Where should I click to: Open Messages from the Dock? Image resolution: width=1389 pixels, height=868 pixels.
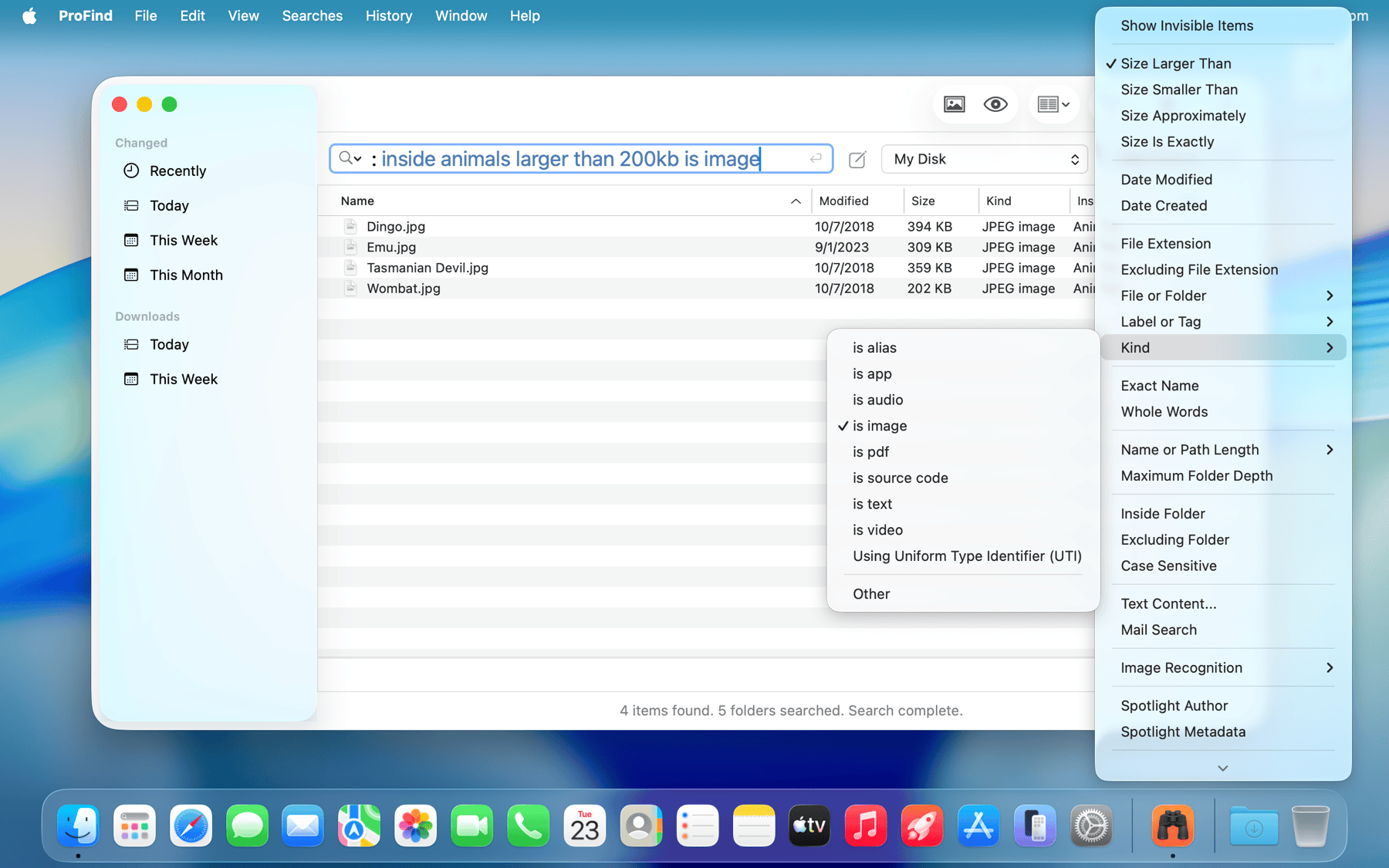coord(247,826)
